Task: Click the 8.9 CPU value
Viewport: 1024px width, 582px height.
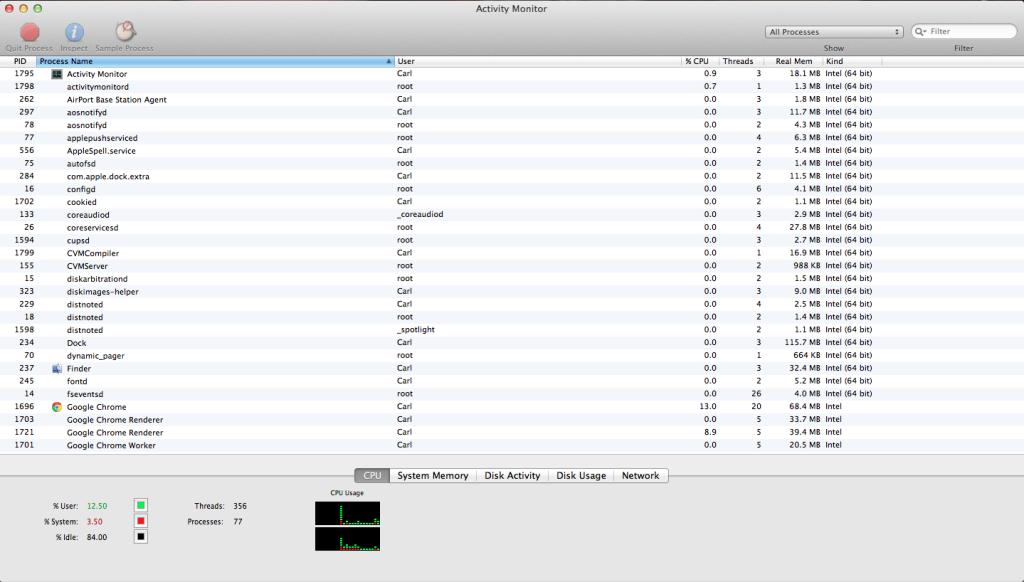Action: [710, 432]
